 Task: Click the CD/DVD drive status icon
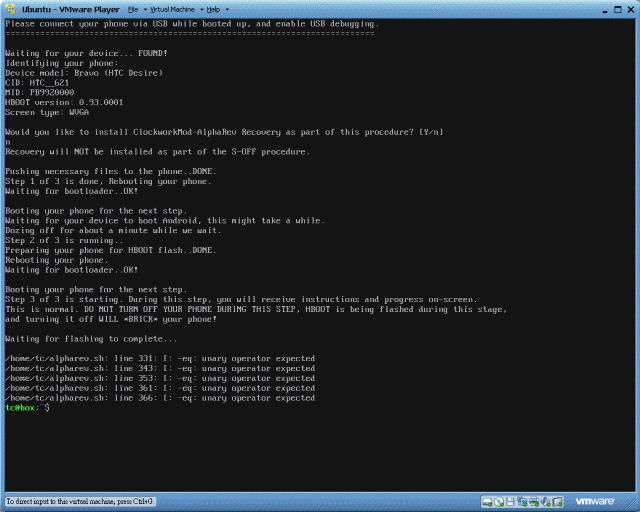pos(499,501)
